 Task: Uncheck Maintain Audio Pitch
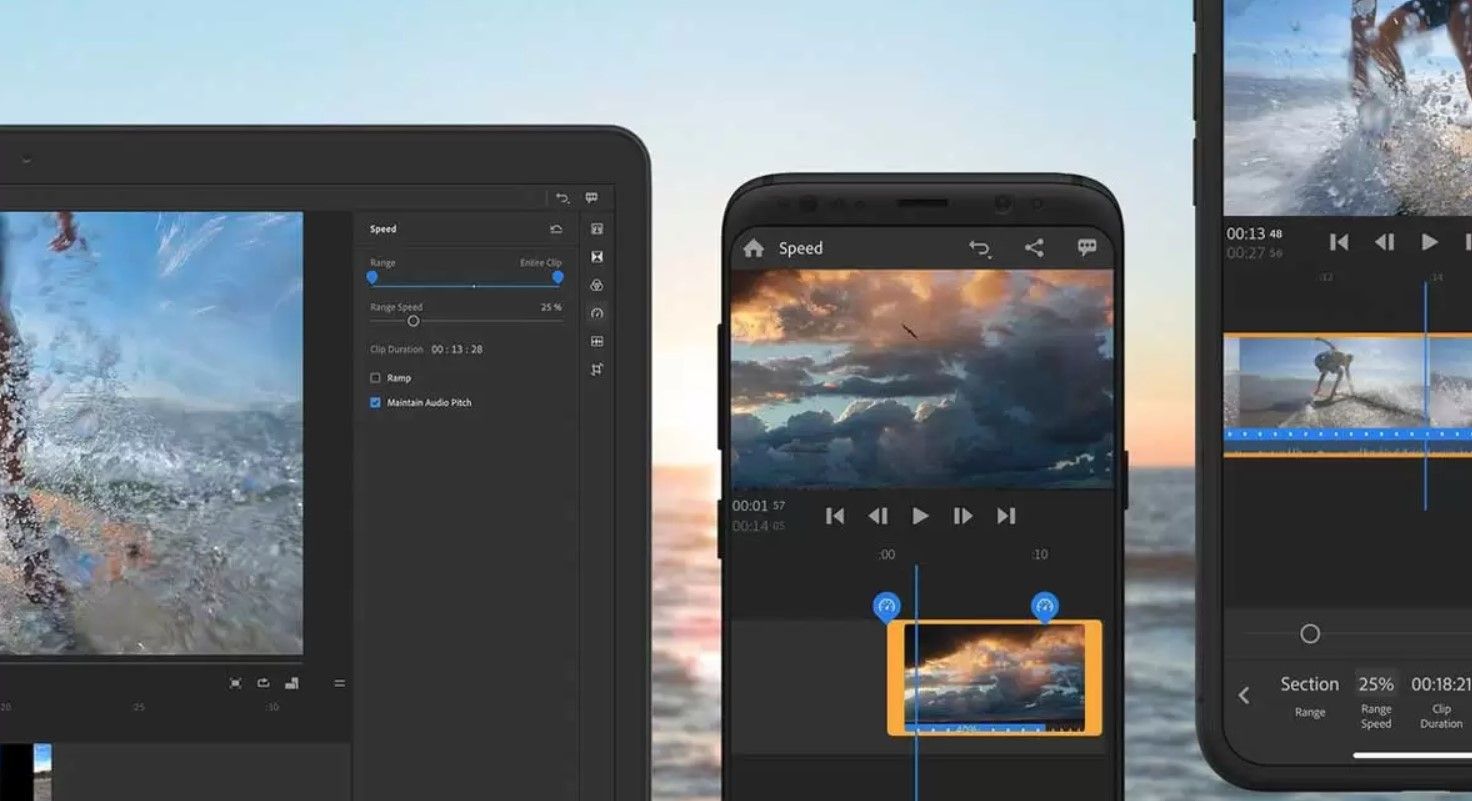tap(375, 402)
